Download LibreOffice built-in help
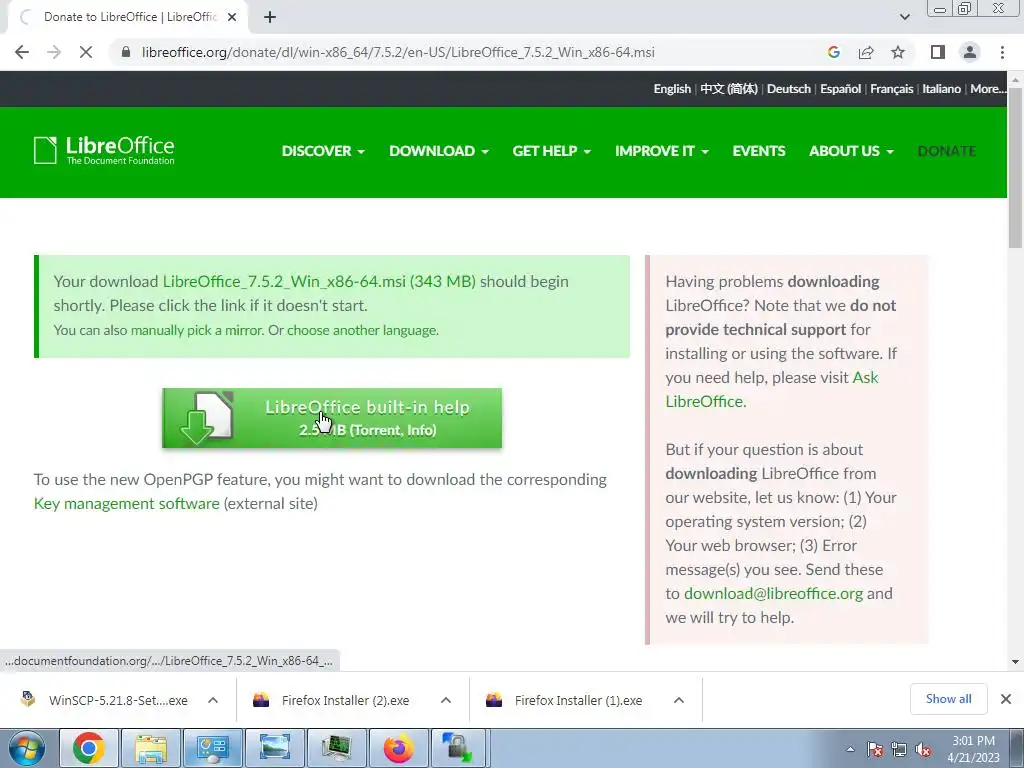The width and height of the screenshot is (1024, 768). [332, 418]
